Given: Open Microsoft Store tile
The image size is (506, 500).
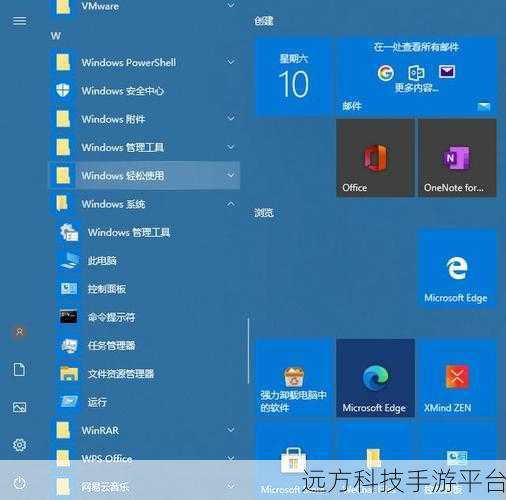Looking at the screenshot, I should pyautogui.click(x=294, y=461).
